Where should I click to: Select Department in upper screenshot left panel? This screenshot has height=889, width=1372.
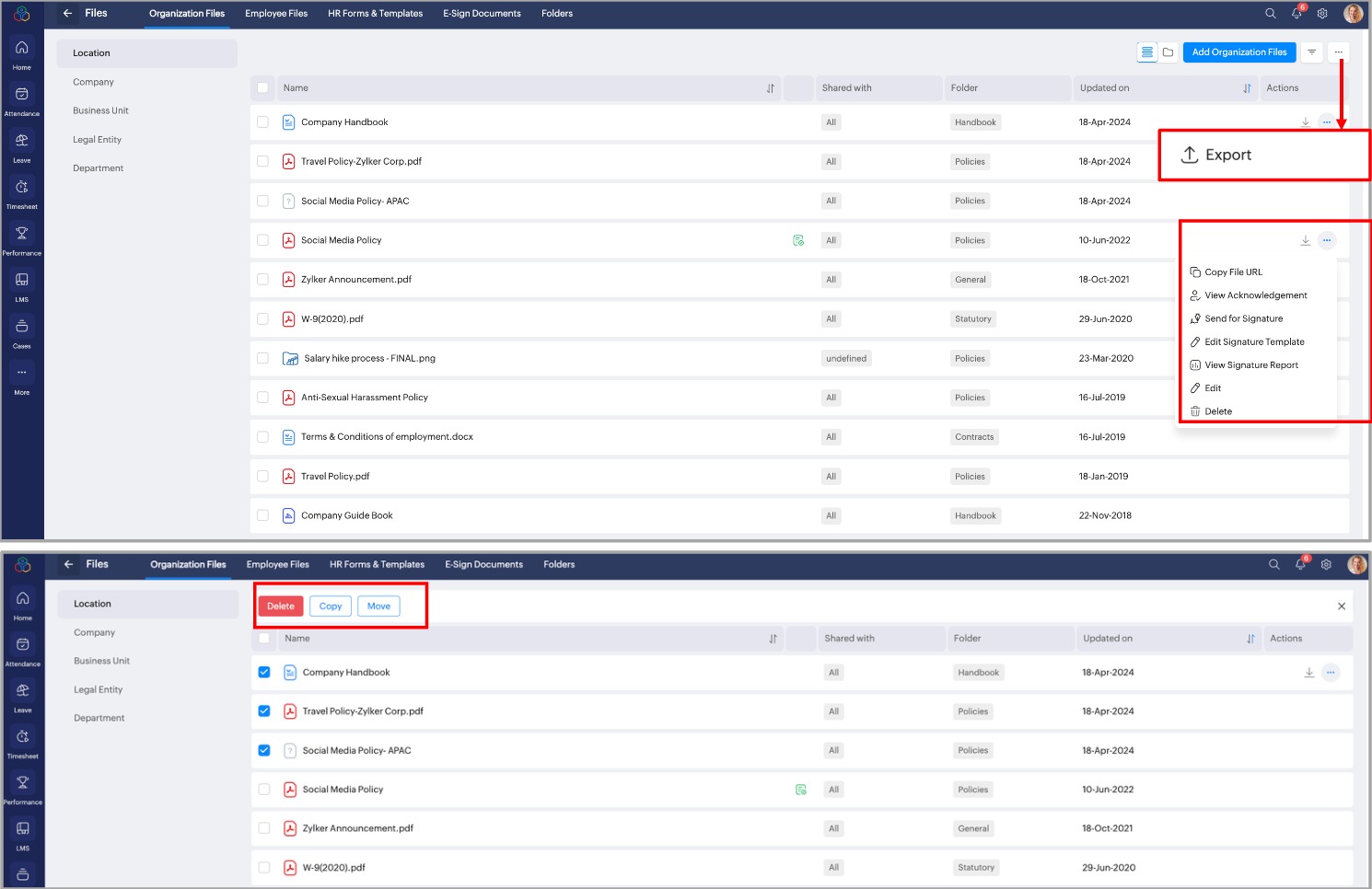[x=99, y=168]
